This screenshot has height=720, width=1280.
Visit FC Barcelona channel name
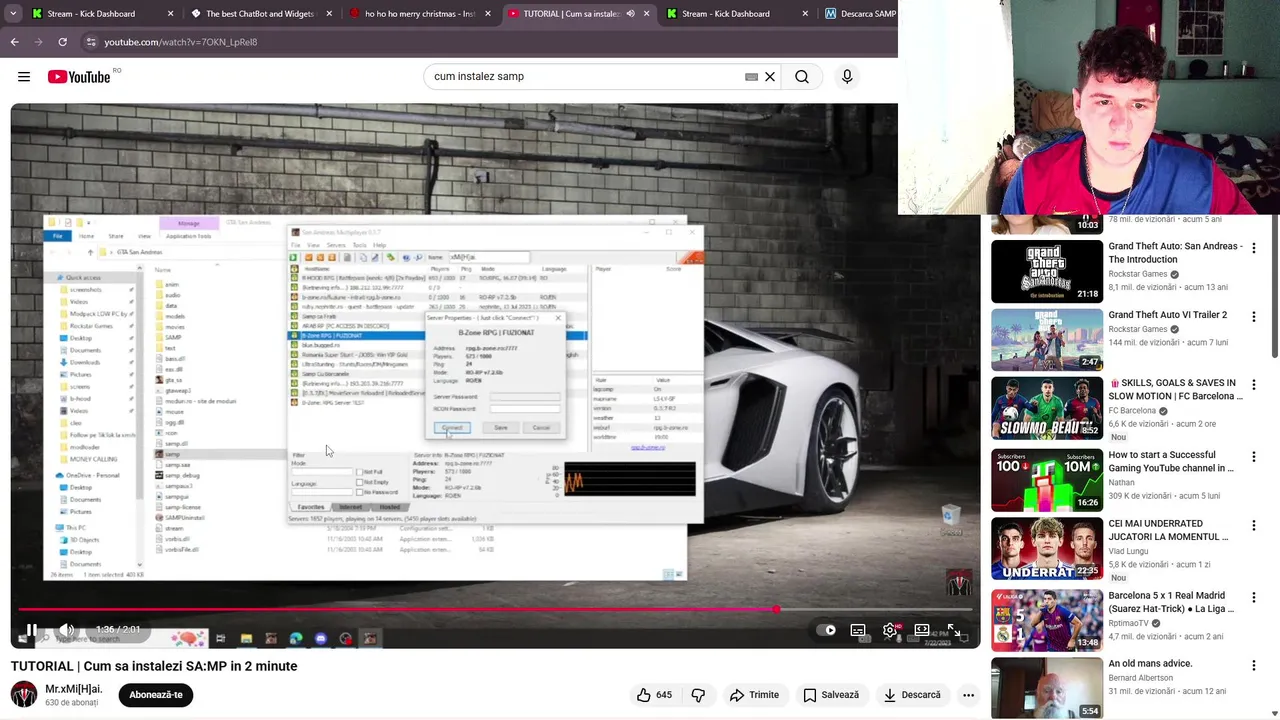[1132, 411]
